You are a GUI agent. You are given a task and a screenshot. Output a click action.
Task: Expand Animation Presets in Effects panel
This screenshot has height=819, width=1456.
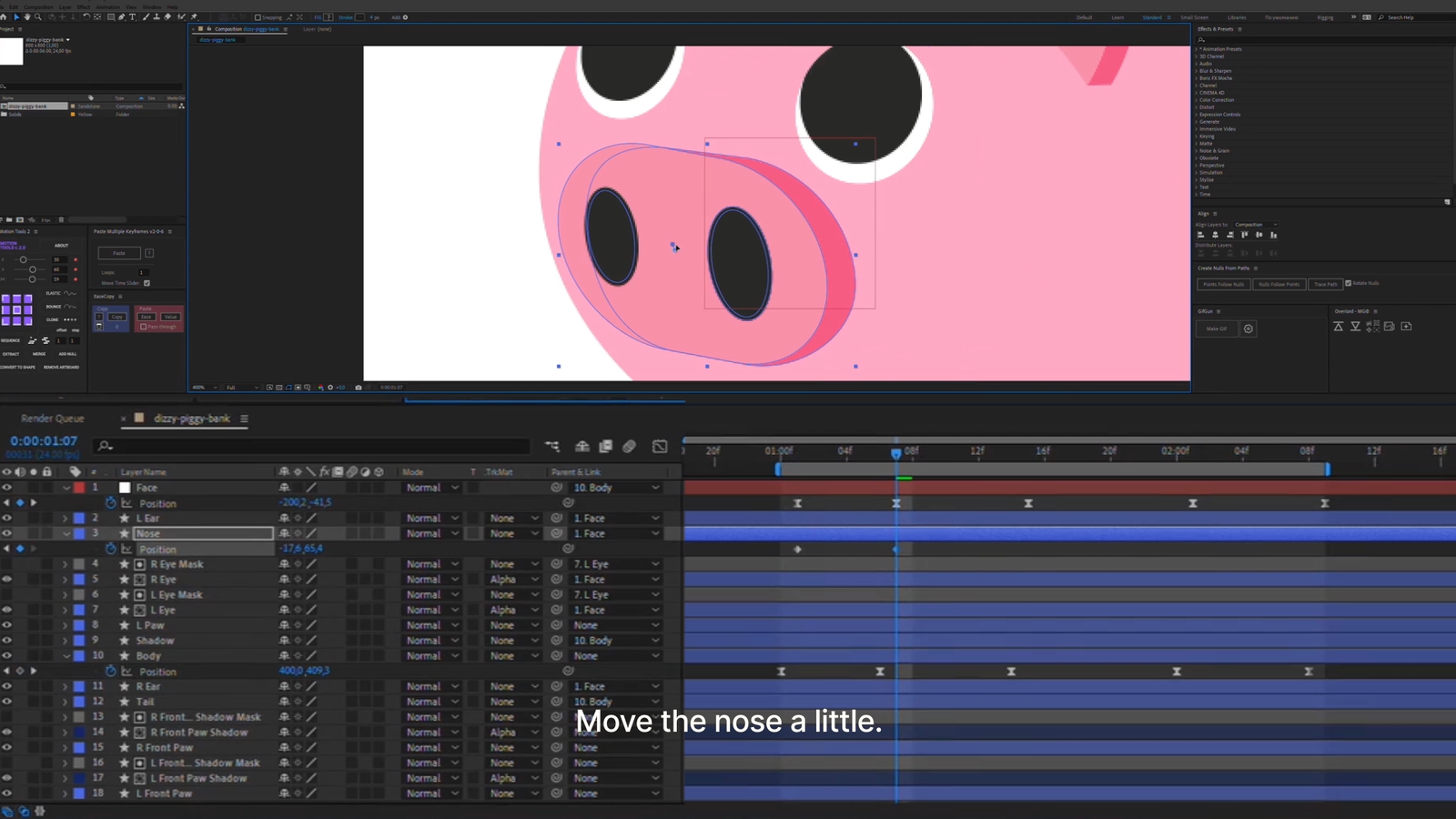1196,49
